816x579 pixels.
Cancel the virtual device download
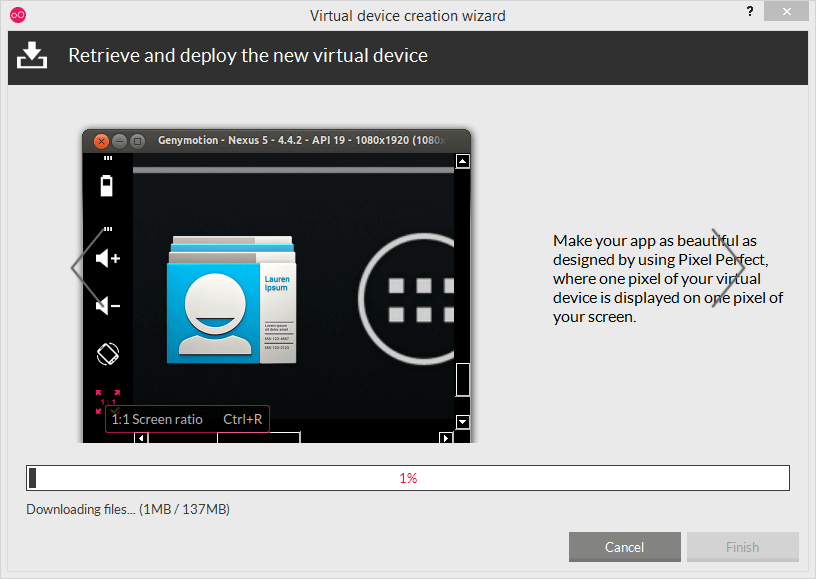(624, 547)
